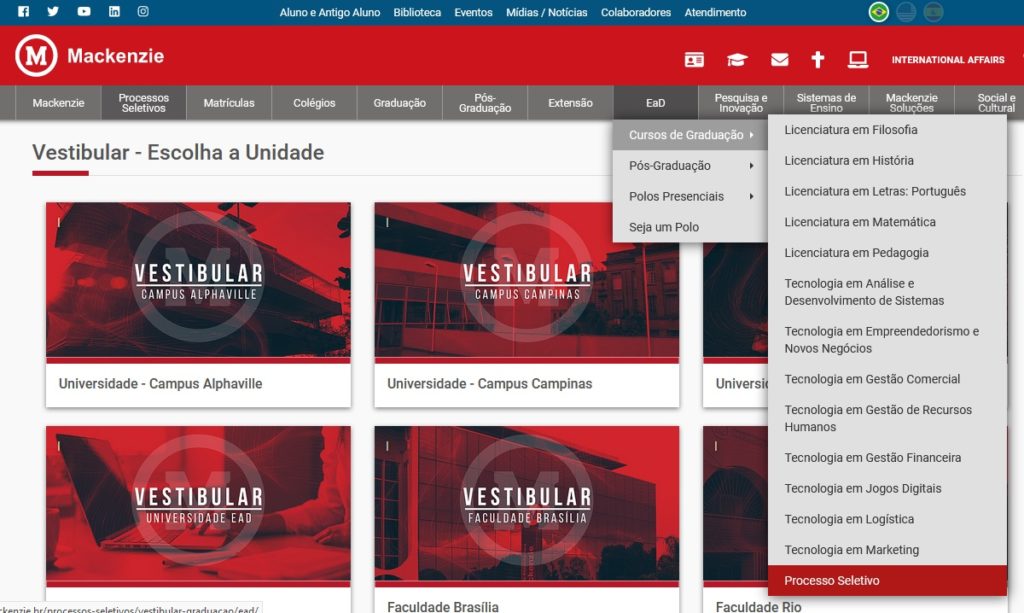Click the laptop icon in header
This screenshot has height=613, width=1024.
point(857,59)
